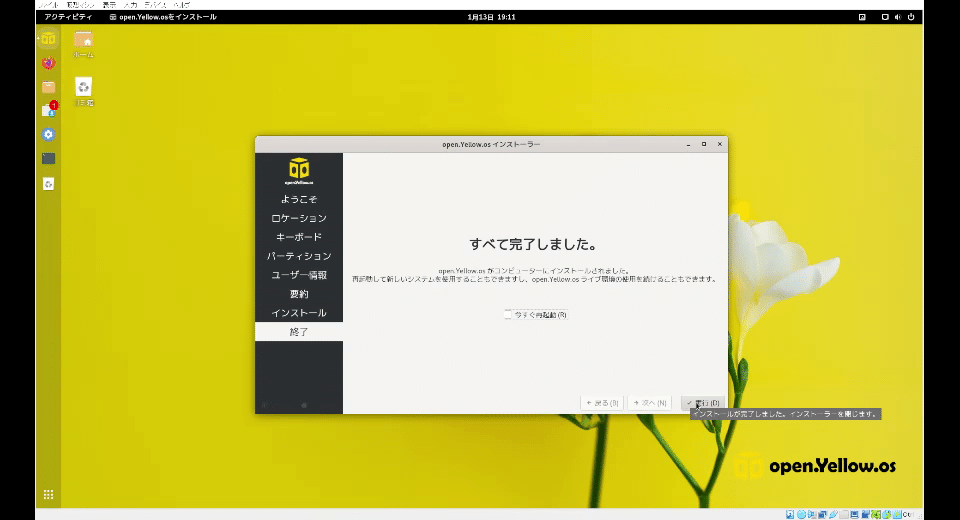Click the display monitor indicator in VirtualBox status bar
This screenshot has width=960, height=520.
click(855, 514)
